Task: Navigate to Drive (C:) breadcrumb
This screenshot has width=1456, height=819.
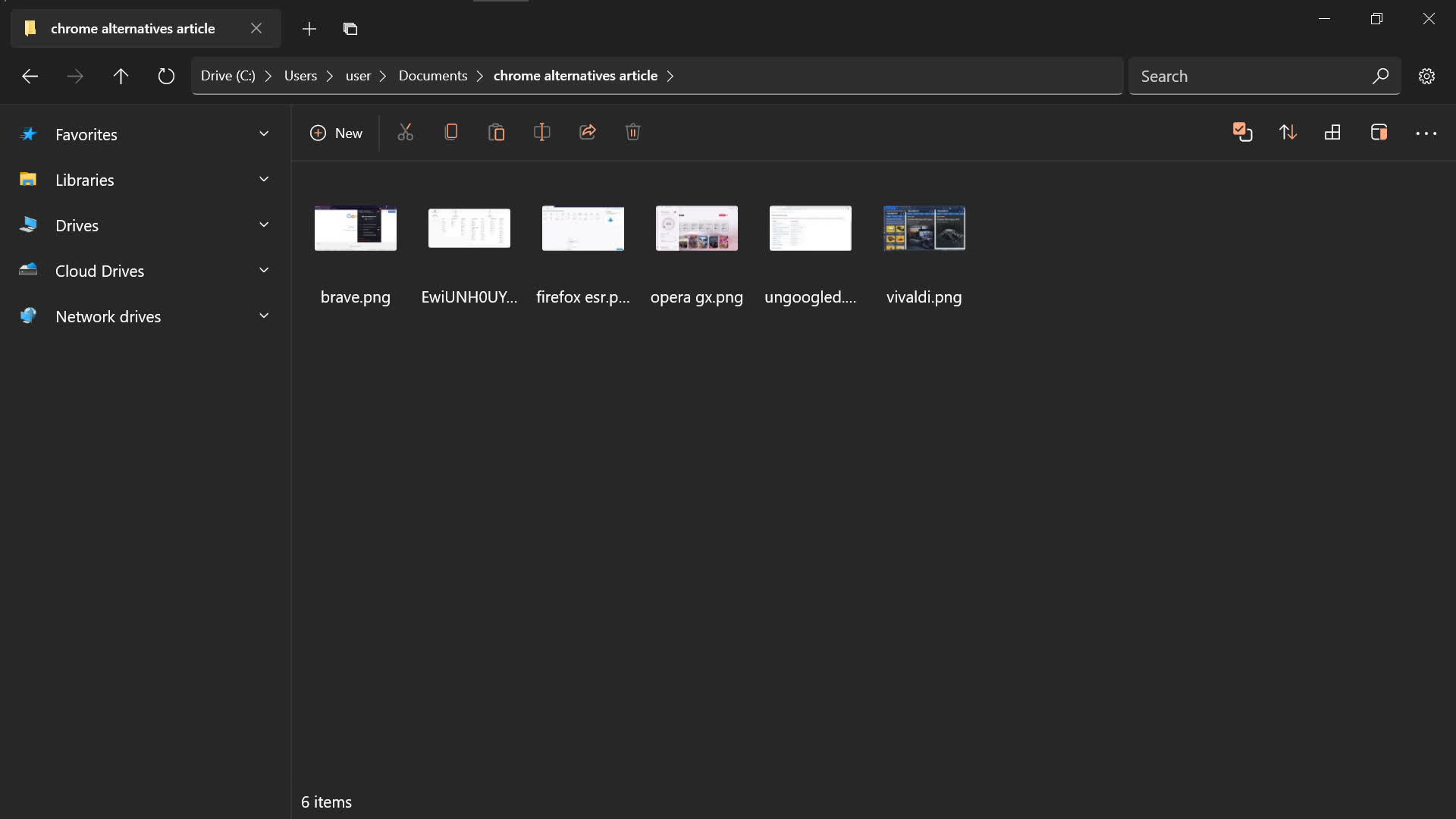Action: coord(227,76)
